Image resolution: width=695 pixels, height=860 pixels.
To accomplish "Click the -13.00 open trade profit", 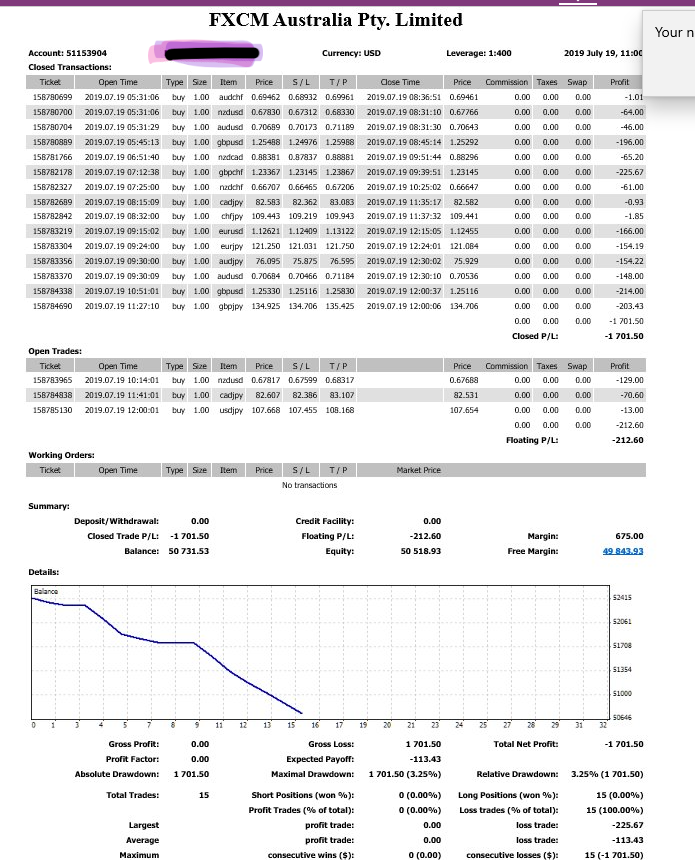I will coord(631,410).
